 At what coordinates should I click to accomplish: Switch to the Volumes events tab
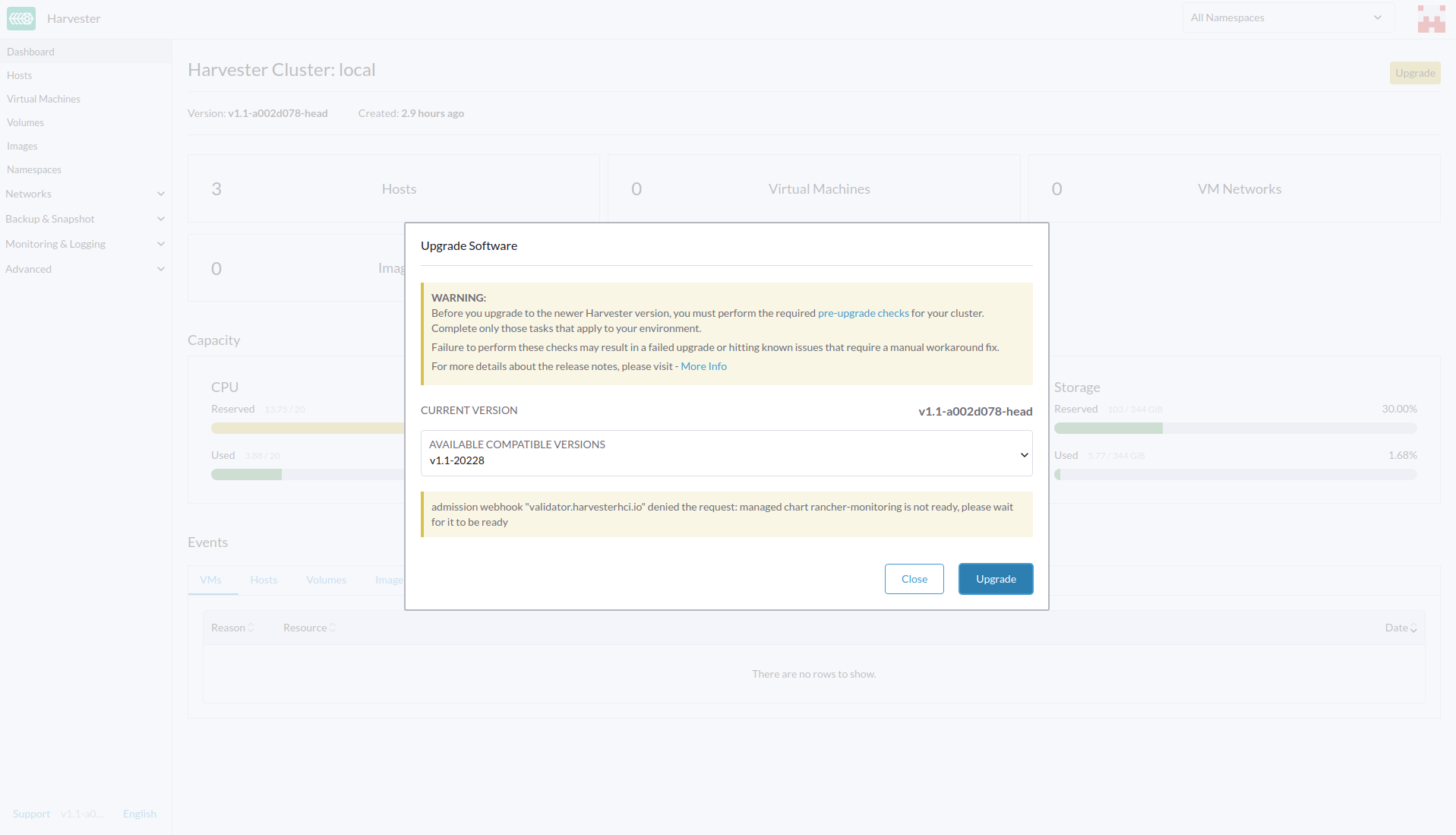(326, 579)
